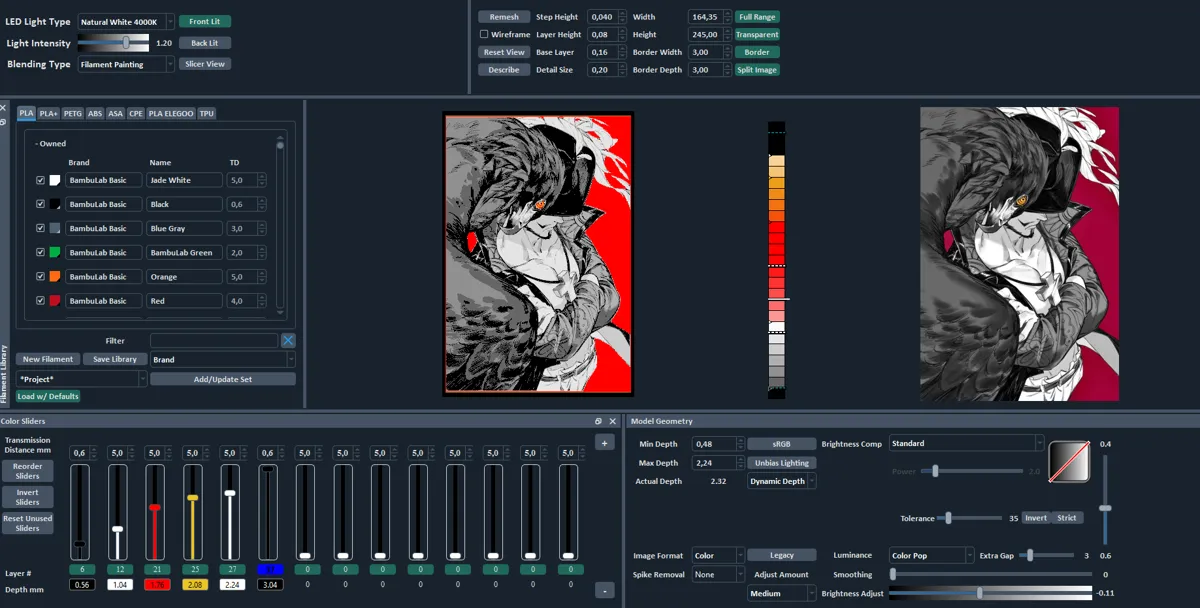Open the Image Format Color dropdown
This screenshot has width=1200, height=608.
[718, 555]
